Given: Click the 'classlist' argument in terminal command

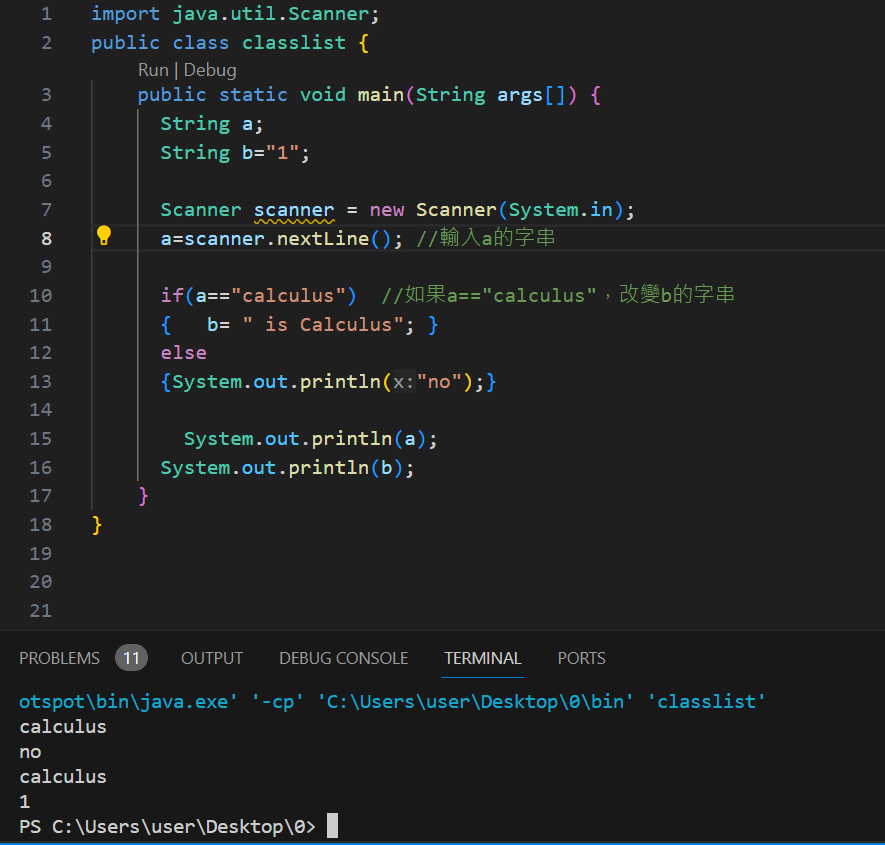Looking at the screenshot, I should click(x=707, y=702).
